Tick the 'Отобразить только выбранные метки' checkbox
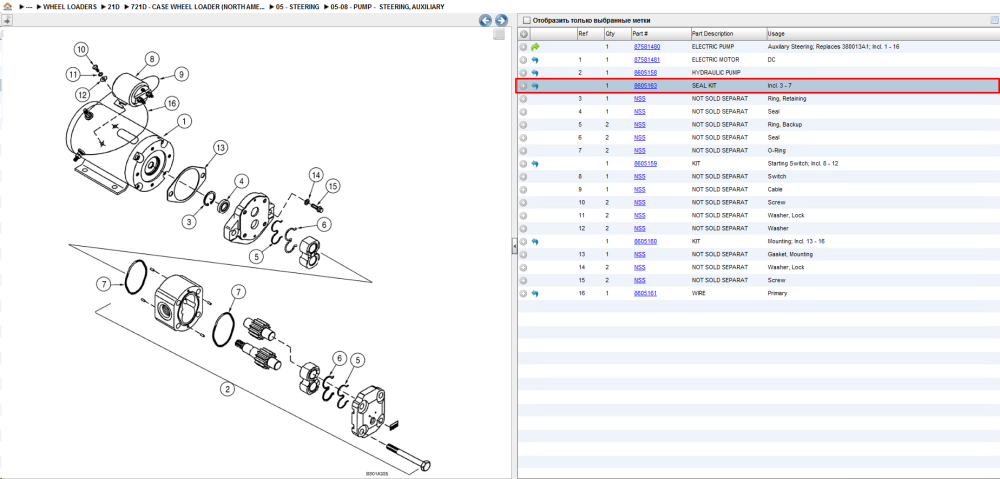Viewport: 1000px width, 479px height. (x=527, y=20)
